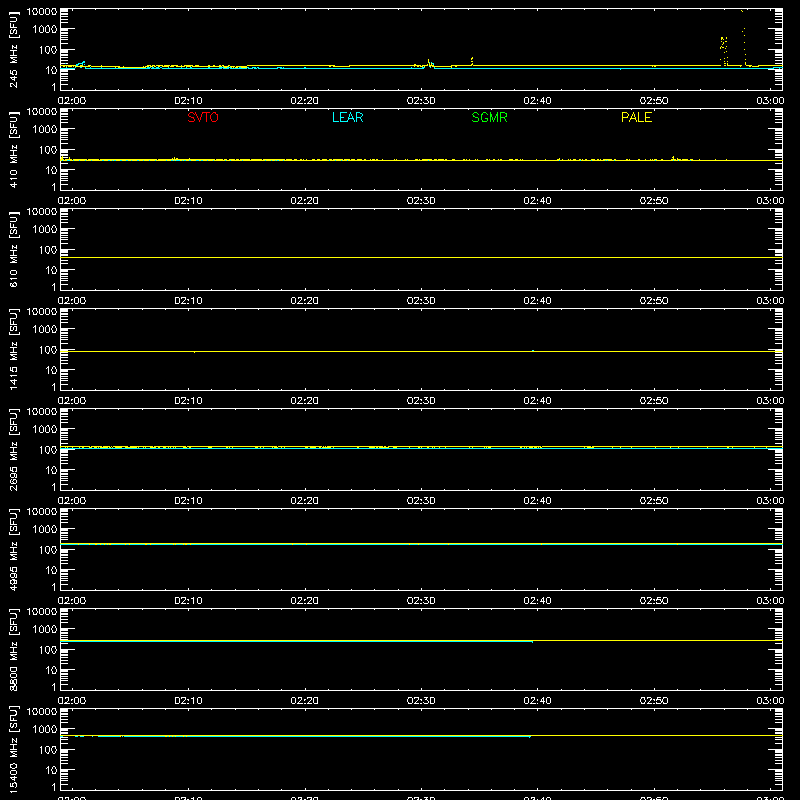
Task: Click the 02:10 tick under the 8800 MHz plot
Action: [x=188, y=701]
